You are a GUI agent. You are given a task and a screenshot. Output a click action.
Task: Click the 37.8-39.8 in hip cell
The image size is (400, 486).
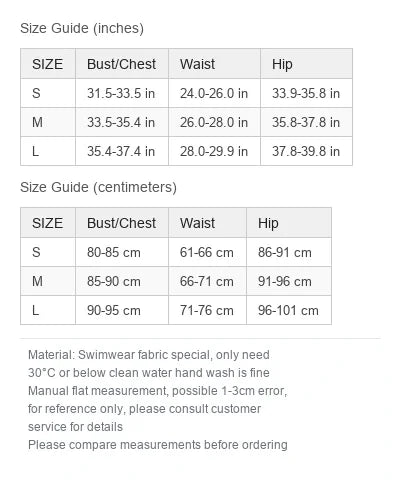click(x=306, y=151)
